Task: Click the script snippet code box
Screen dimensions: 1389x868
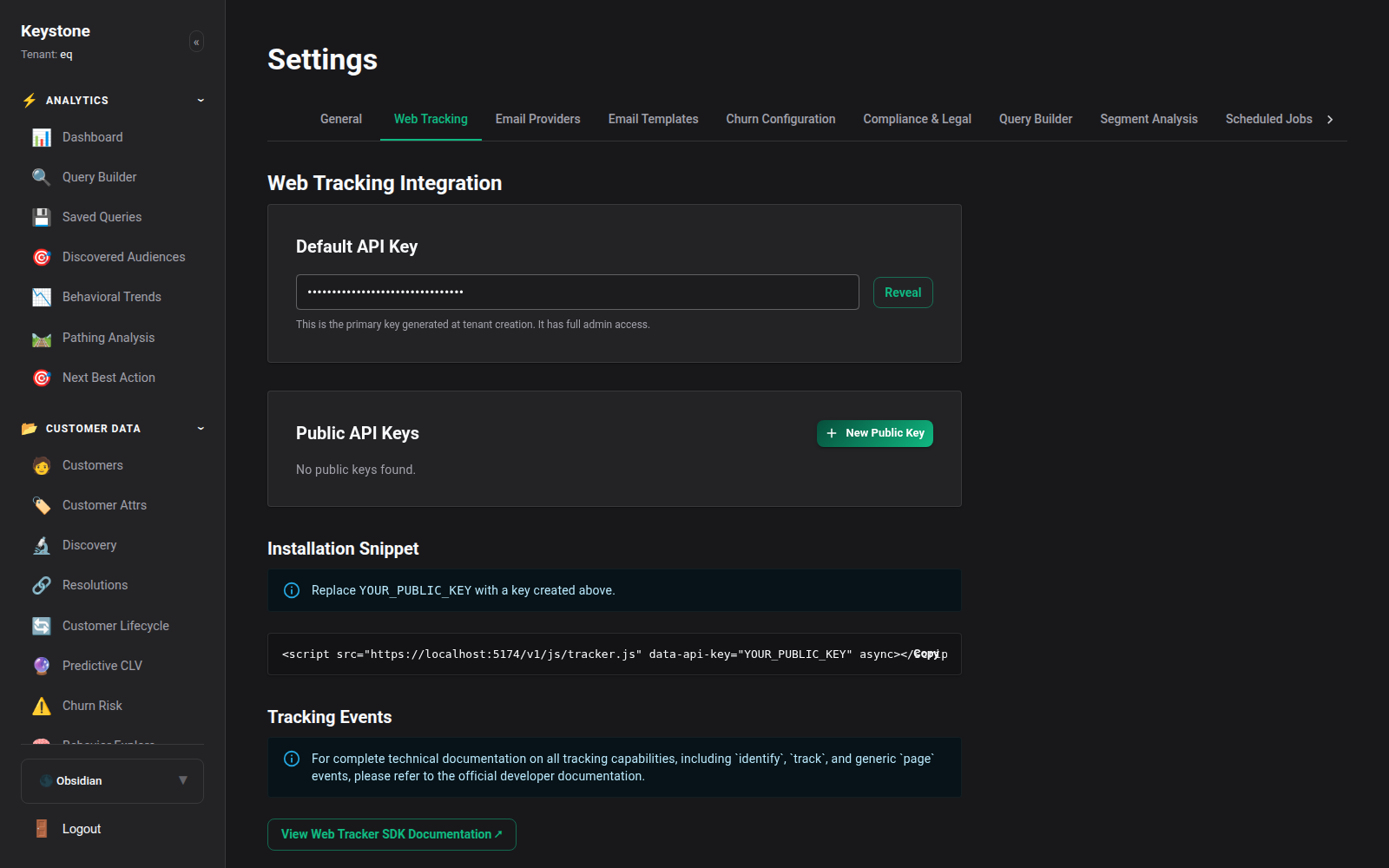Action: pyautogui.click(x=614, y=654)
